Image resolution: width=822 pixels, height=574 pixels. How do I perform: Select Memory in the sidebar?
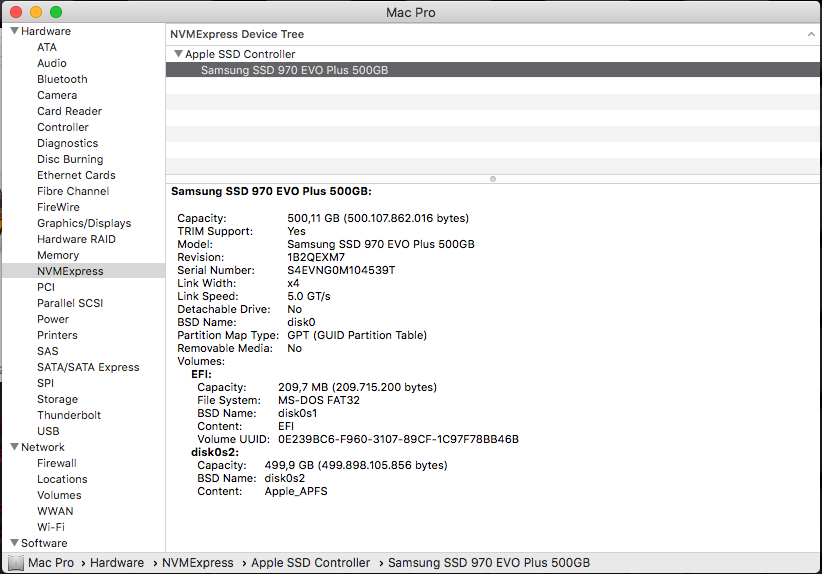pyautogui.click(x=58, y=255)
